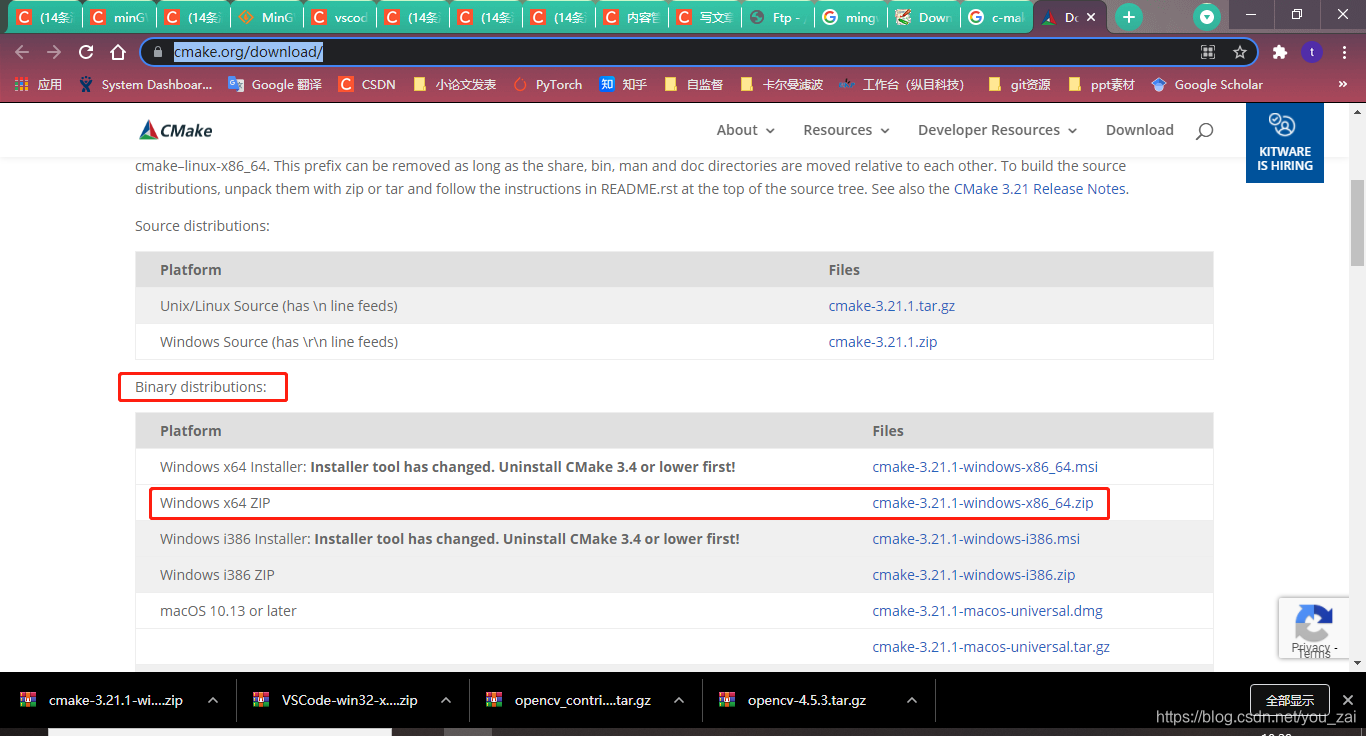Screen dimensions: 1366x736
Task: Open the tab search dropdown button
Action: [x=1208, y=16]
